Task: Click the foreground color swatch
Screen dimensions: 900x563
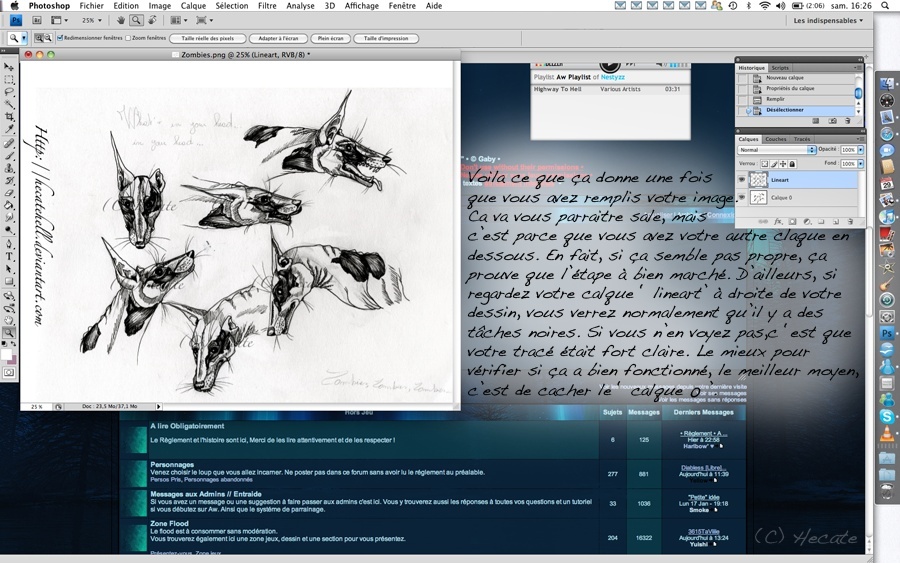Action: point(6,354)
